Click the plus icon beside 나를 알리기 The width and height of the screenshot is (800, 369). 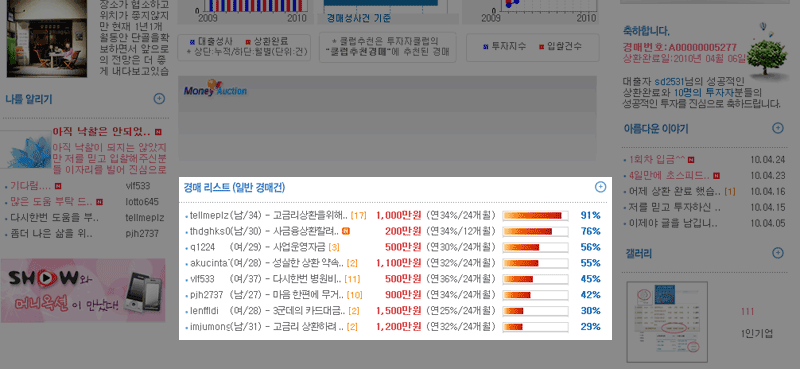(x=159, y=99)
